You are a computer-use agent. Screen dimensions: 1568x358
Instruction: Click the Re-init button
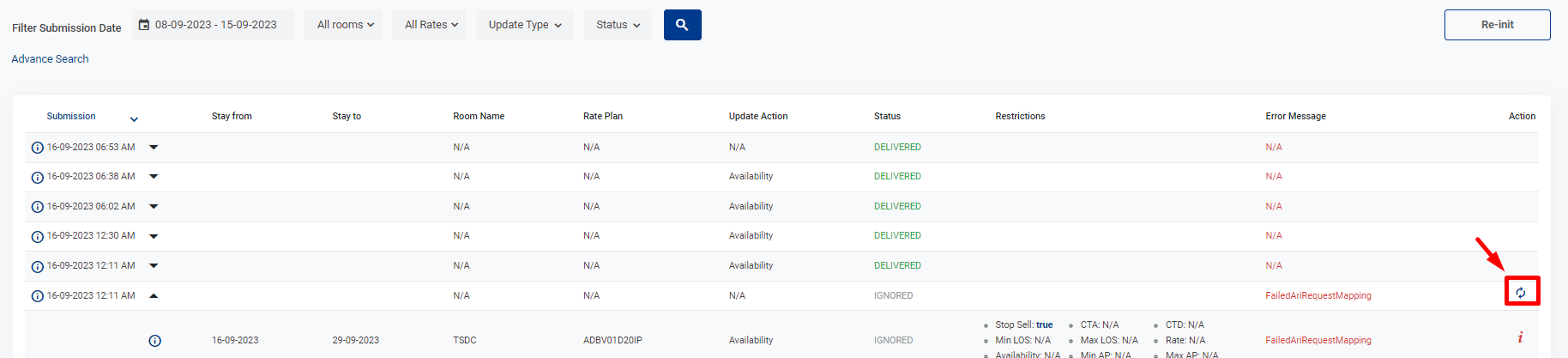[1497, 25]
